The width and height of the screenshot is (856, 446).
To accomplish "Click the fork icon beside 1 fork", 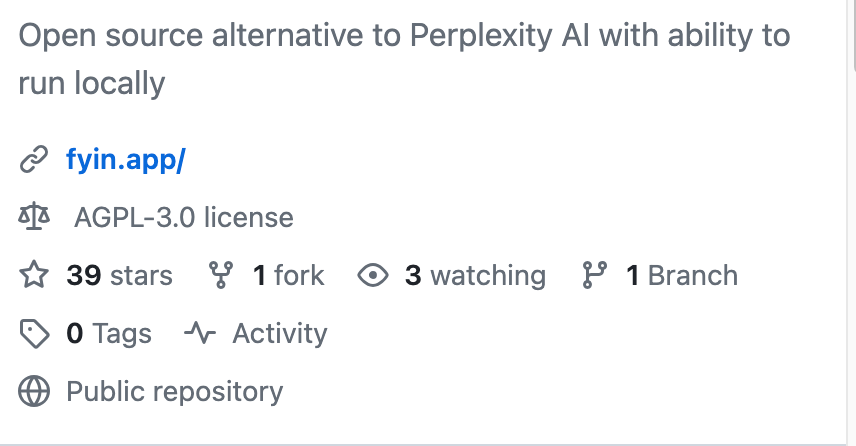I will 221,275.
